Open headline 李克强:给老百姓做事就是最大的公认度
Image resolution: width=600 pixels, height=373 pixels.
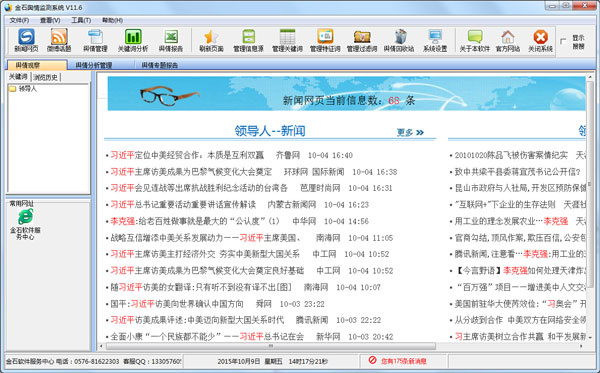[195, 221]
